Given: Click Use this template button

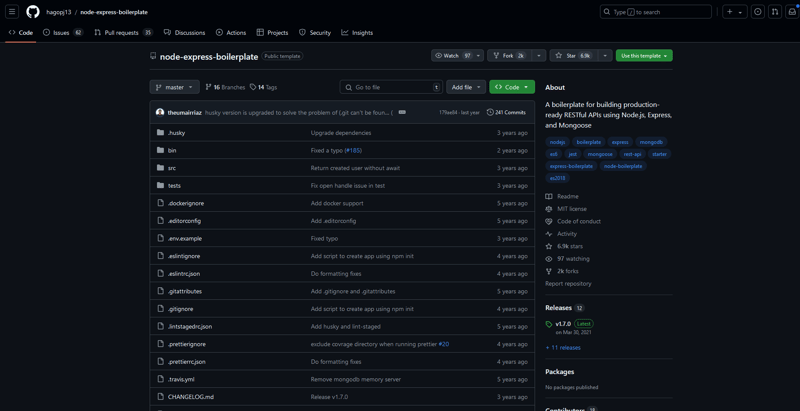Looking at the screenshot, I should pos(644,56).
